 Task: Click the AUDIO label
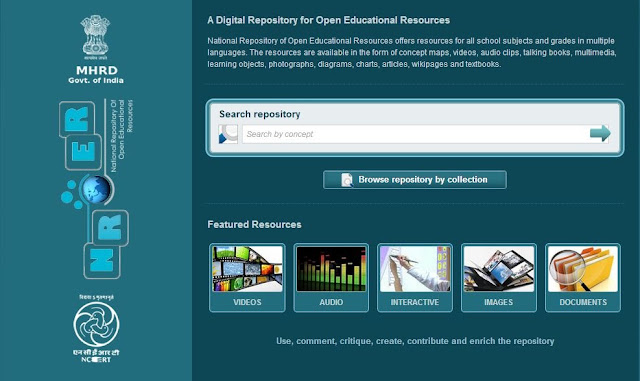(331, 302)
